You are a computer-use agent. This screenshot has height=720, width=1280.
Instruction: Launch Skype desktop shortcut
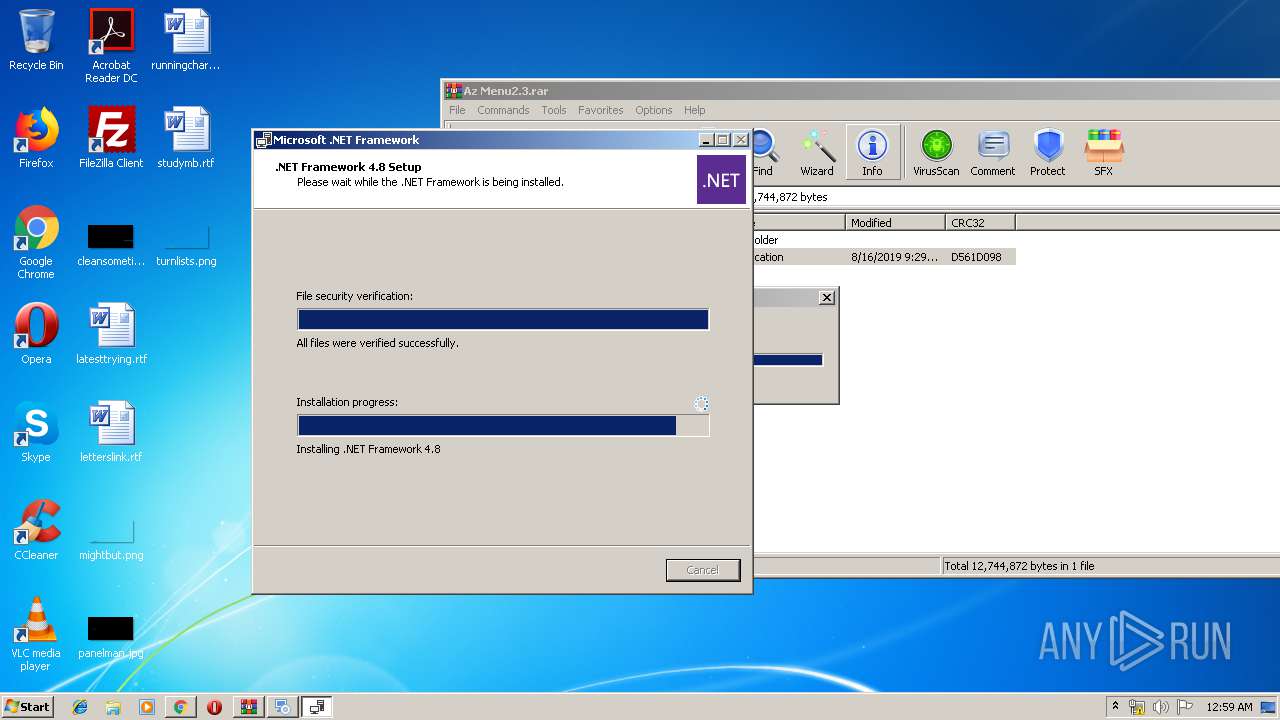(36, 432)
